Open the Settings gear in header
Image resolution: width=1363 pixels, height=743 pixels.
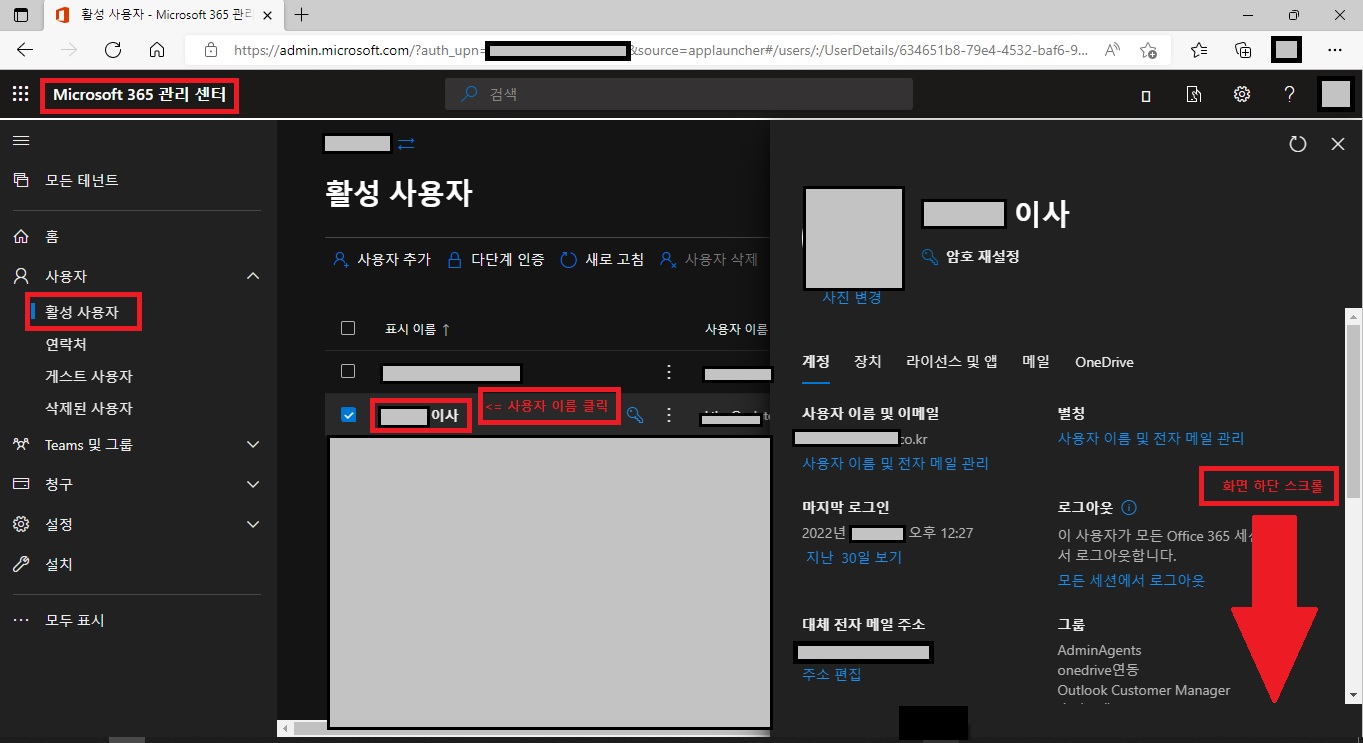(1242, 95)
